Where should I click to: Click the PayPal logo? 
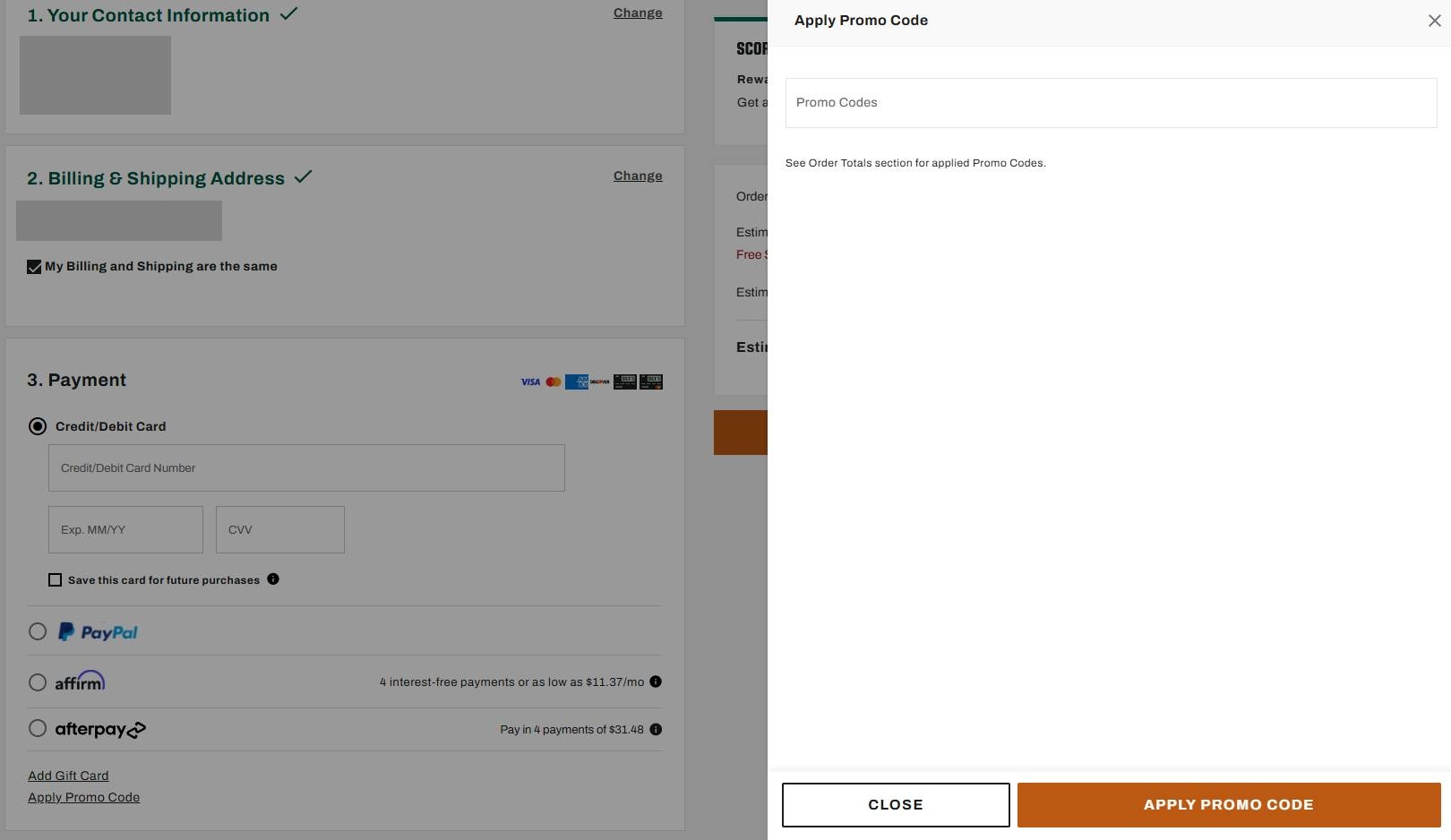tap(98, 632)
